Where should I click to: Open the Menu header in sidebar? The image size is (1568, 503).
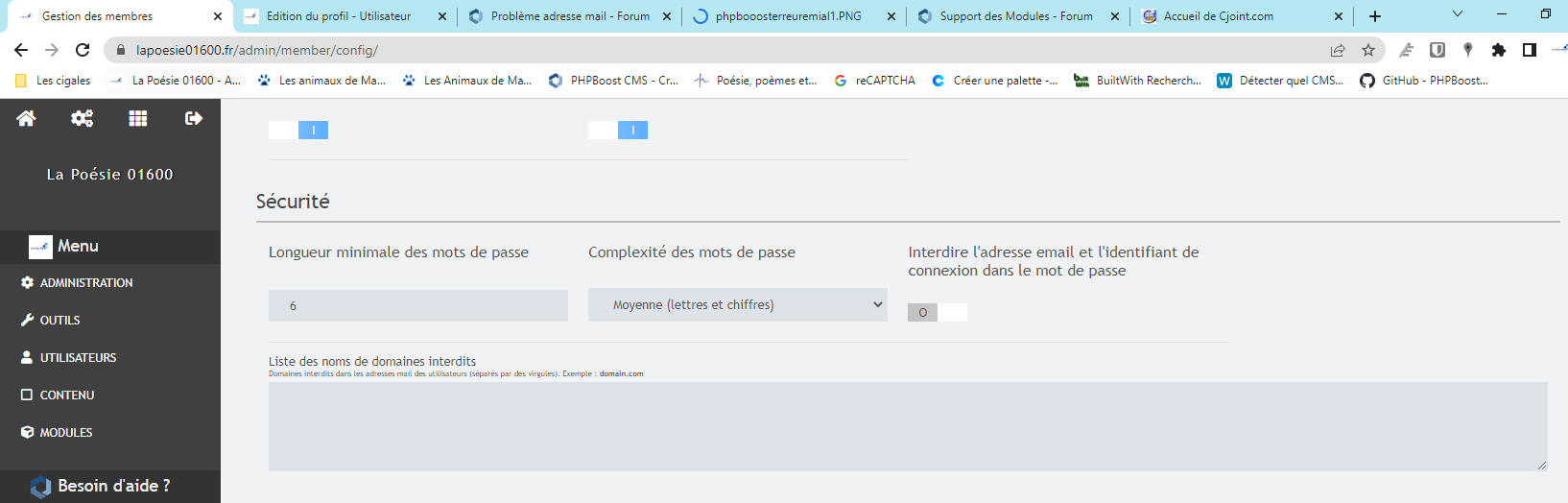click(110, 247)
